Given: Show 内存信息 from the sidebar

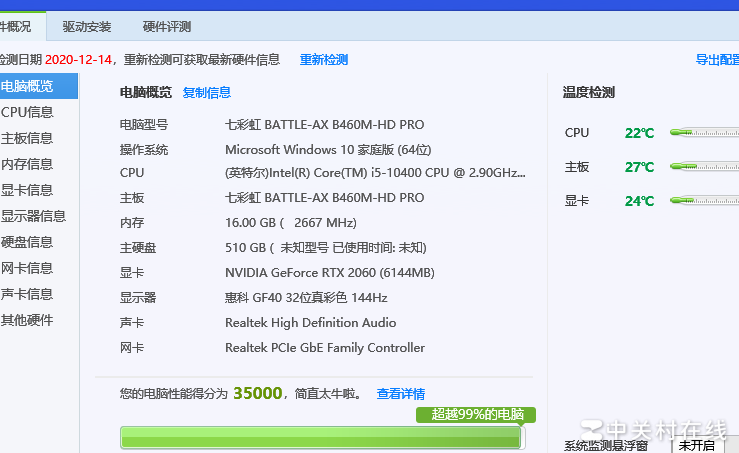Looking at the screenshot, I should 28,165.
